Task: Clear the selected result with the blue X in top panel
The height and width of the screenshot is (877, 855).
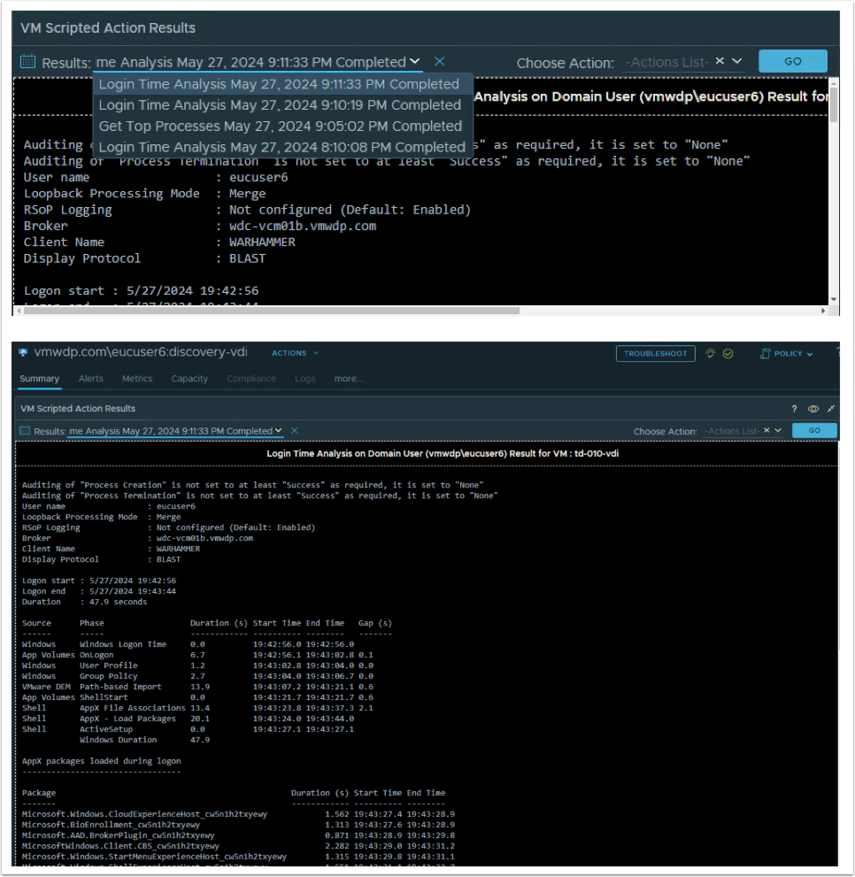Action: (439, 62)
